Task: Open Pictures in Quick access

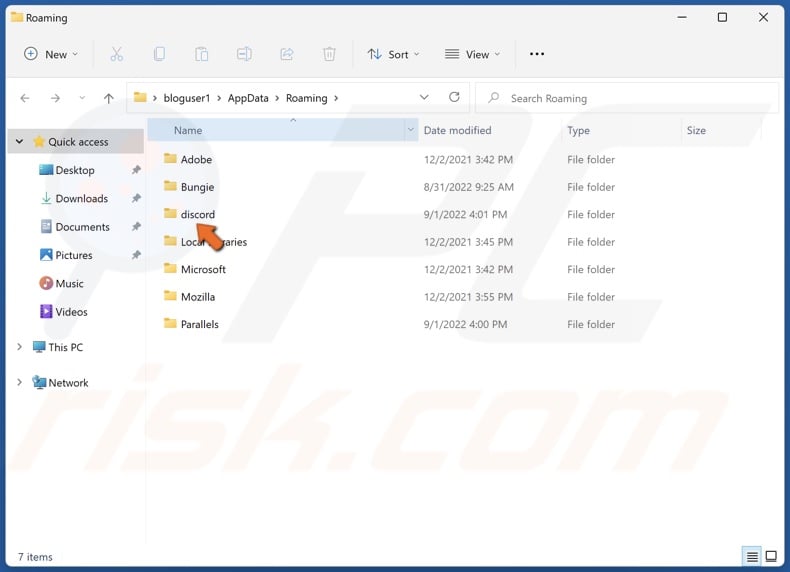Action: click(74, 255)
